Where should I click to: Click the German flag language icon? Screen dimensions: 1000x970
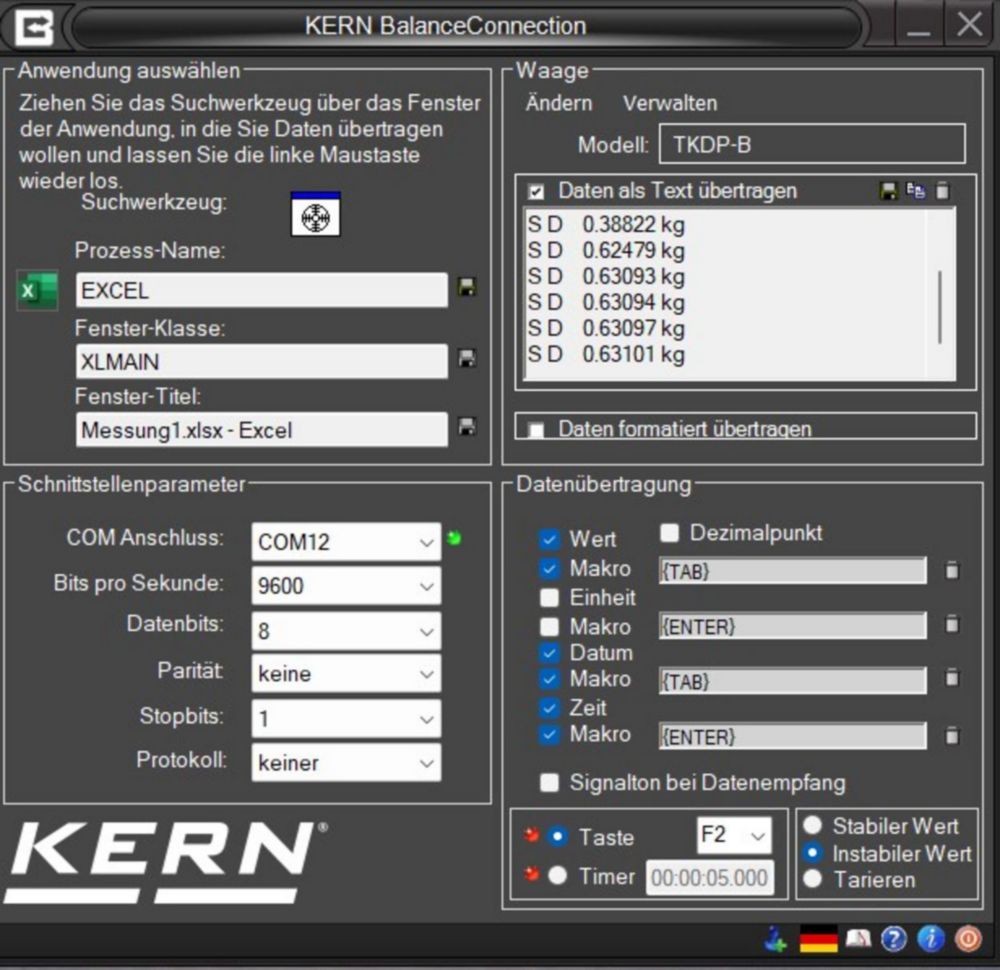(818, 939)
